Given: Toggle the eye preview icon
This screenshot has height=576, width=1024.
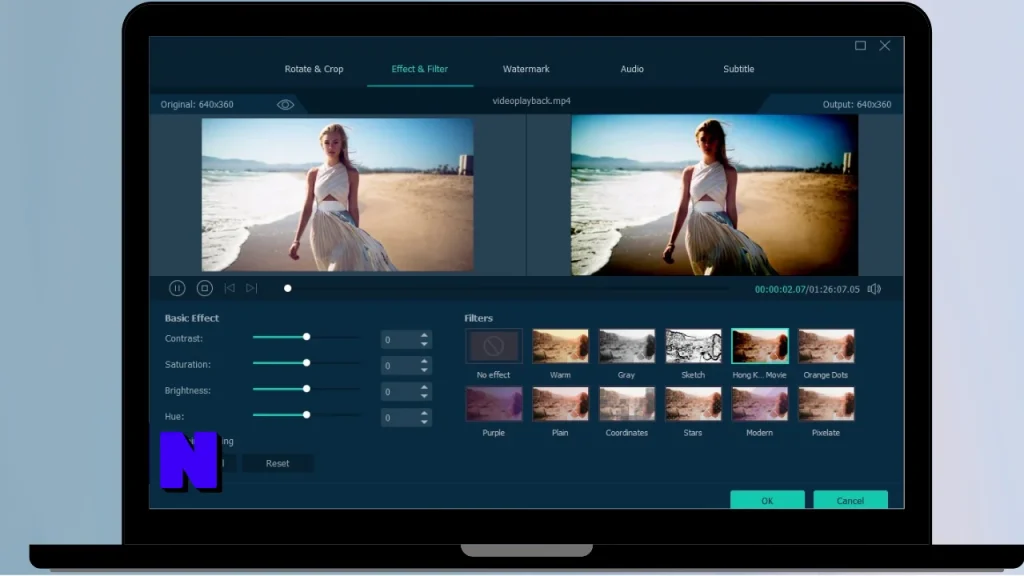Looking at the screenshot, I should (x=285, y=104).
